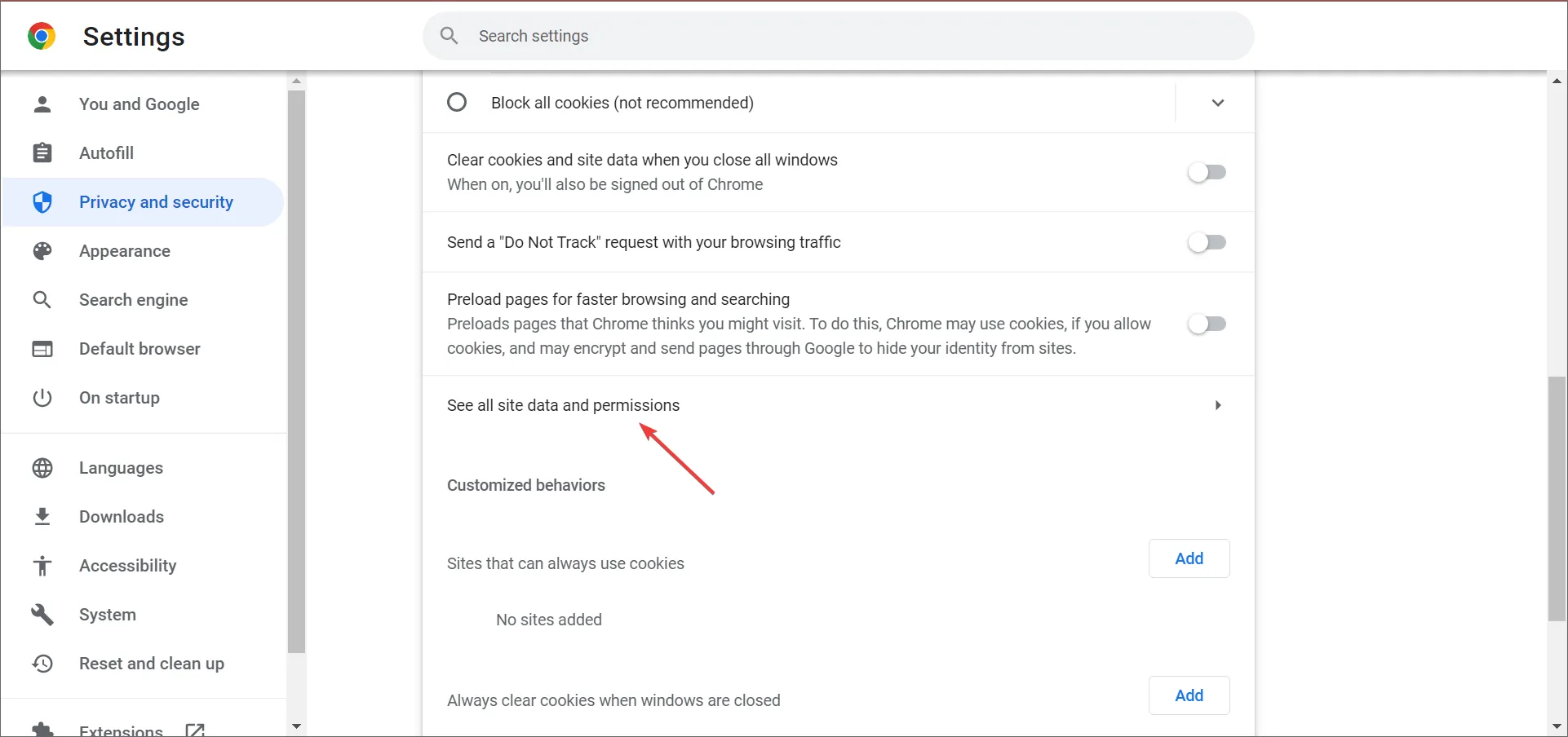Click the Autofill clipboard icon

pyautogui.click(x=42, y=153)
